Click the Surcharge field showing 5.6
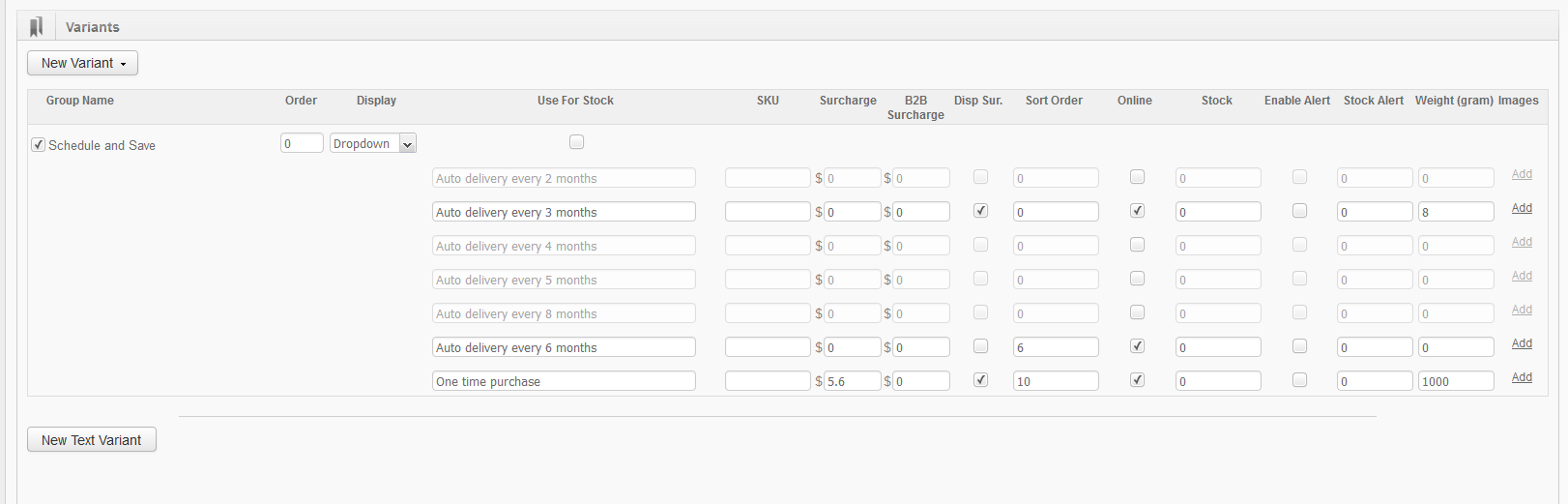The width and height of the screenshot is (1568, 504). click(x=852, y=381)
